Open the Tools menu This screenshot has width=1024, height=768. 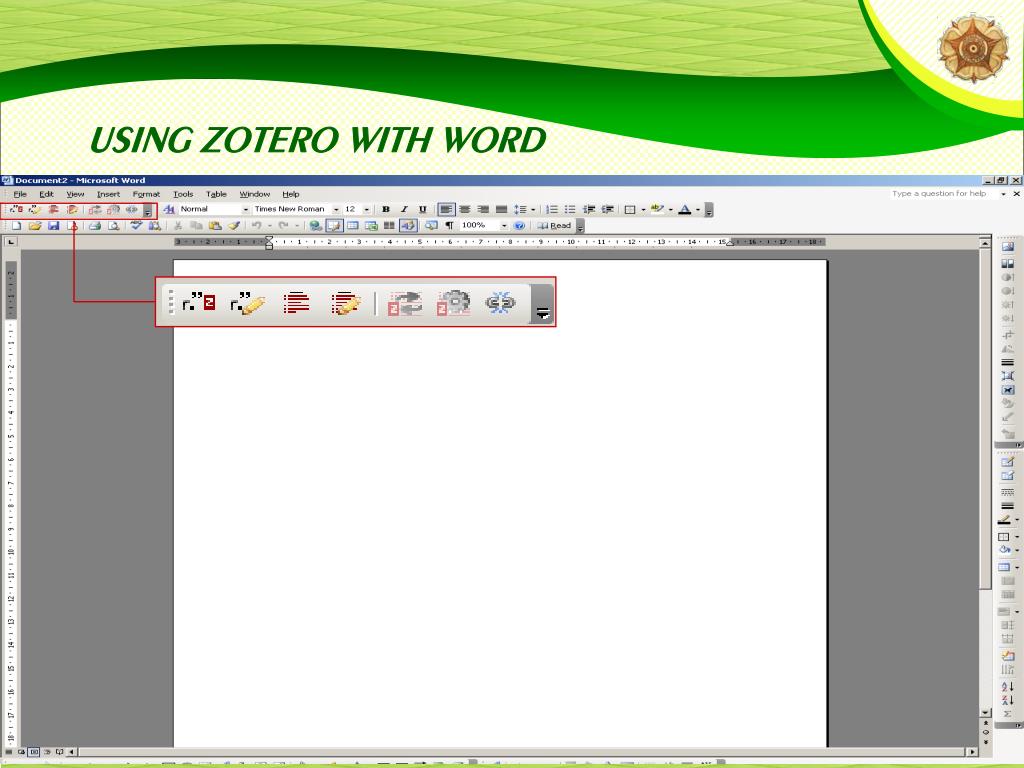pos(183,194)
